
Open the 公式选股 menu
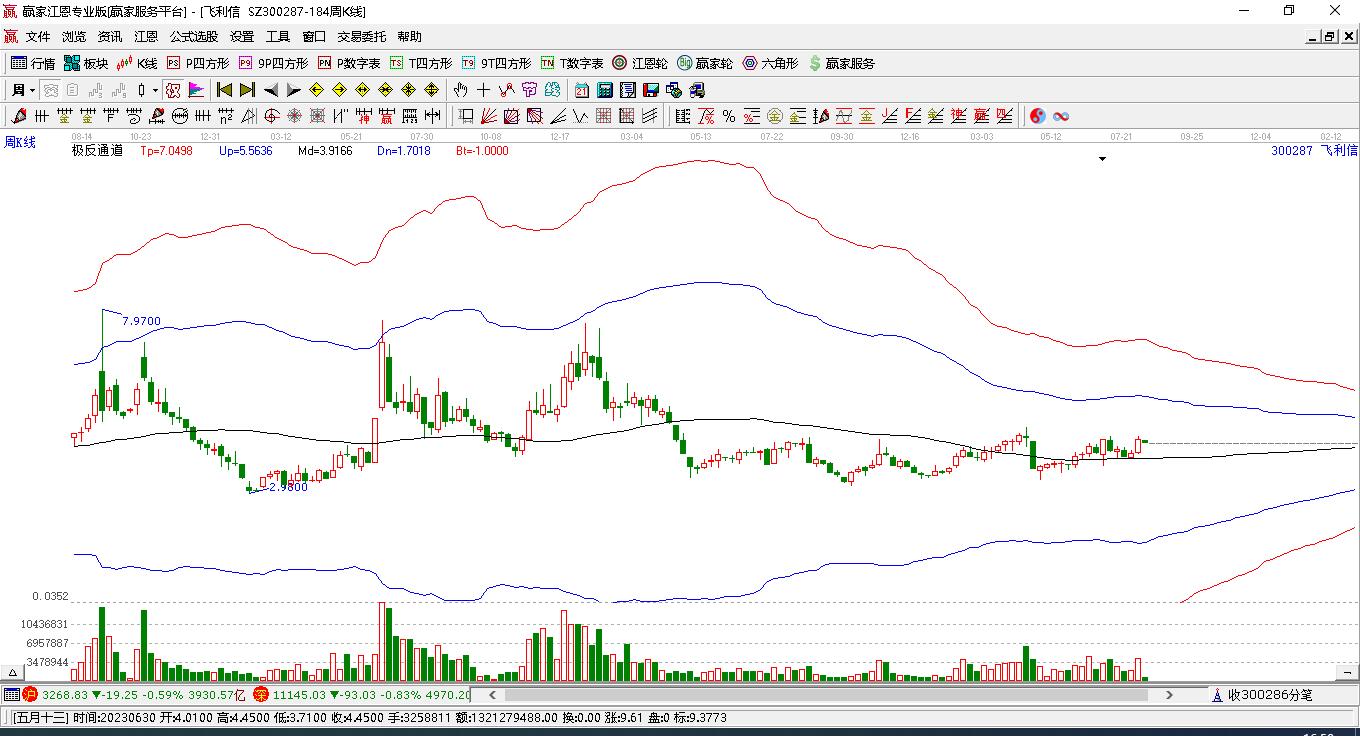click(194, 37)
